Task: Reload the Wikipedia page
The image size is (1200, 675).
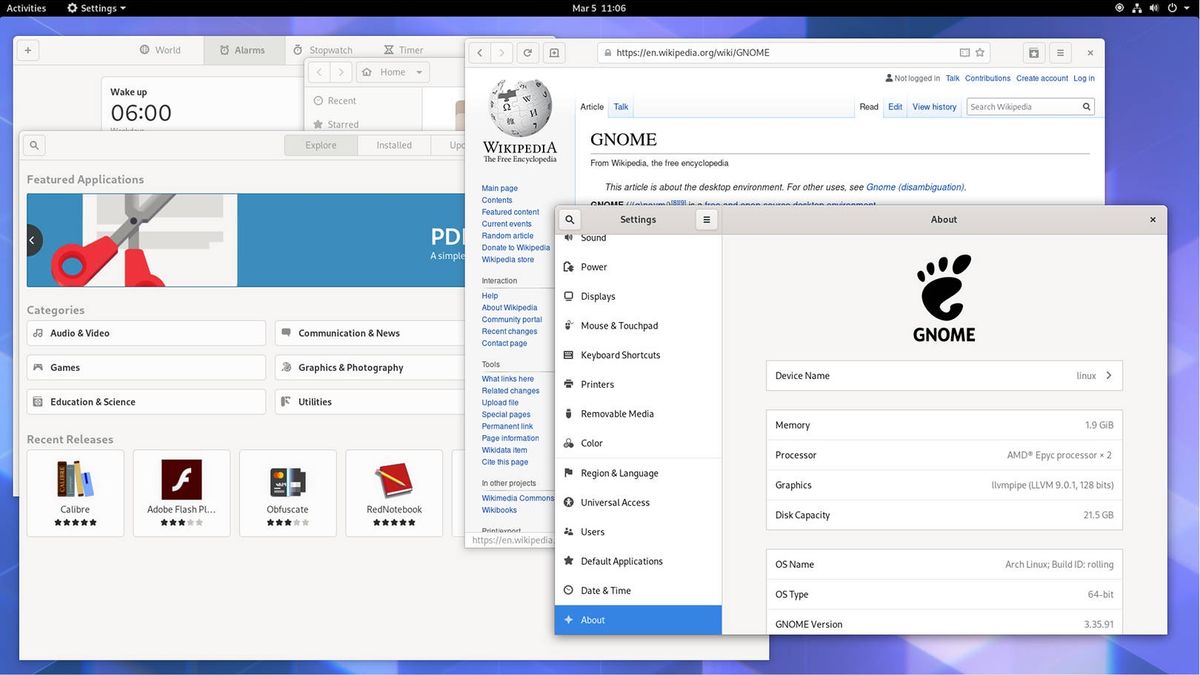Action: (x=528, y=53)
